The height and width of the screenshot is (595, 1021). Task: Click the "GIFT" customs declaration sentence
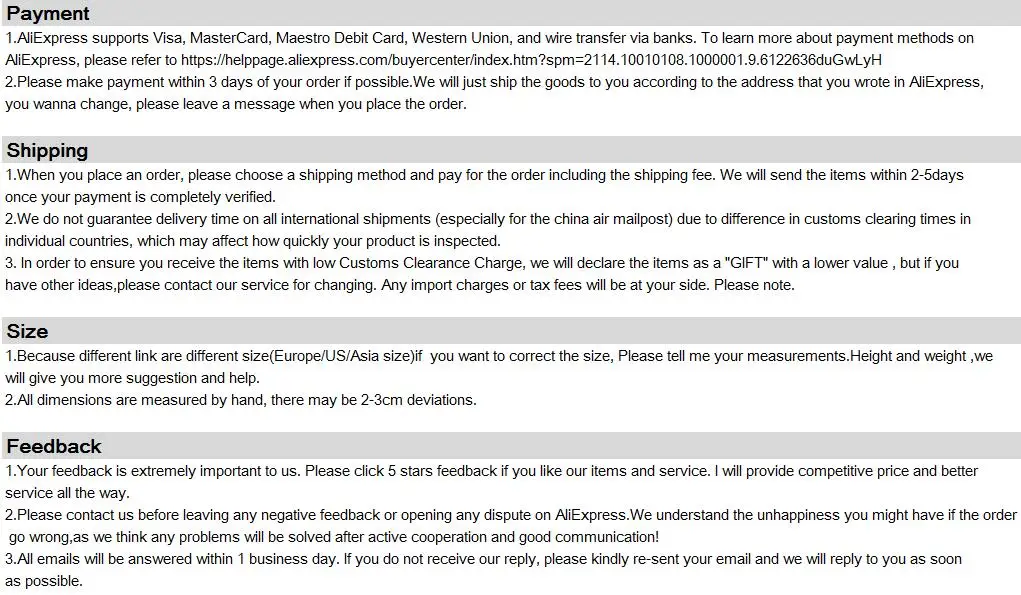click(482, 263)
